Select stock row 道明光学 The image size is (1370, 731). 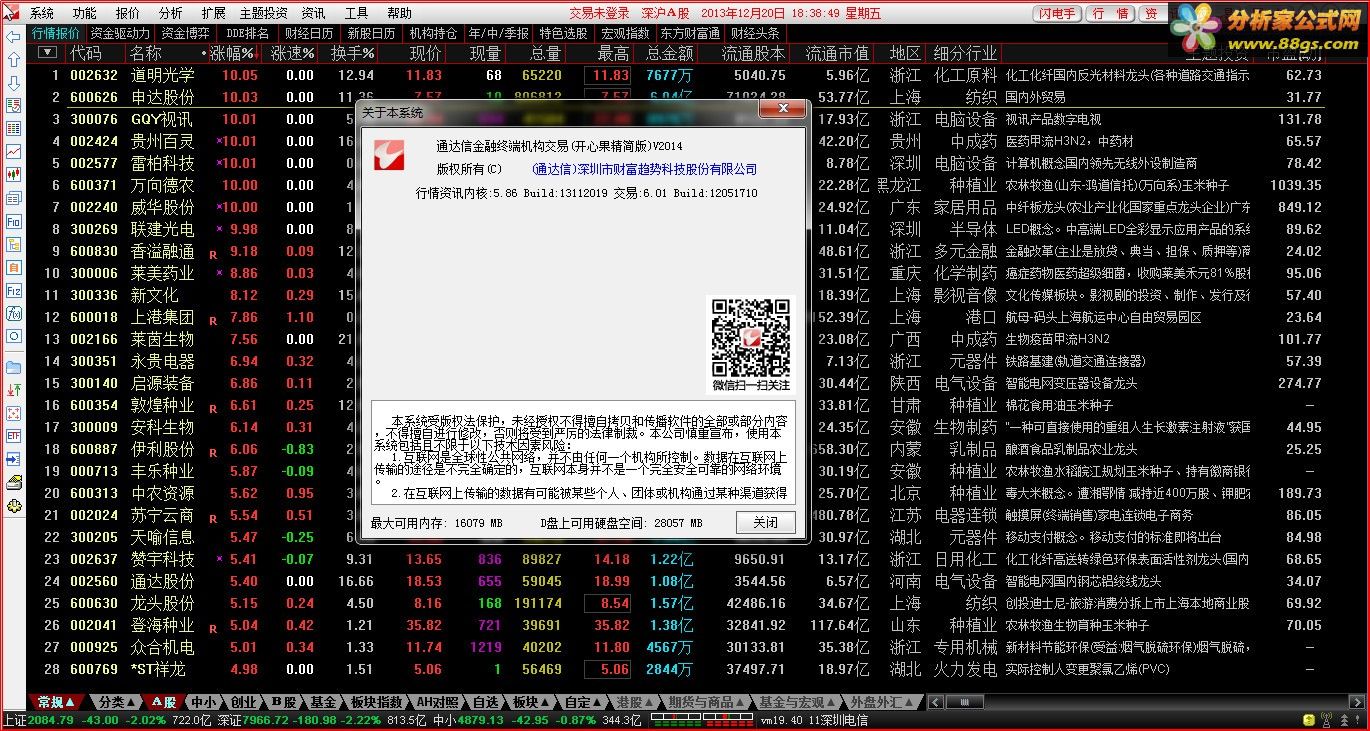(675, 75)
